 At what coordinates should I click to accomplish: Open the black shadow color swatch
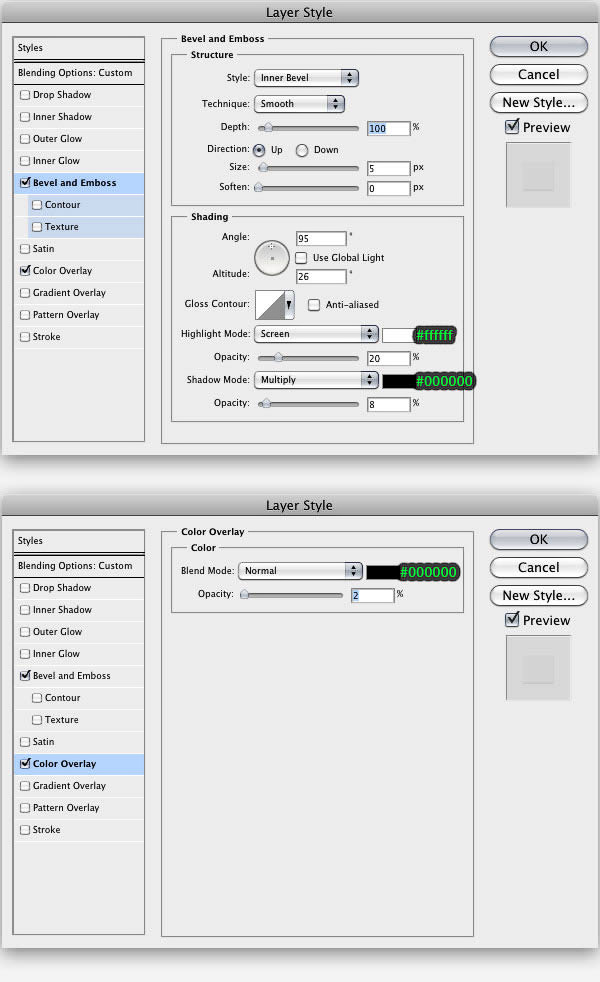click(398, 381)
